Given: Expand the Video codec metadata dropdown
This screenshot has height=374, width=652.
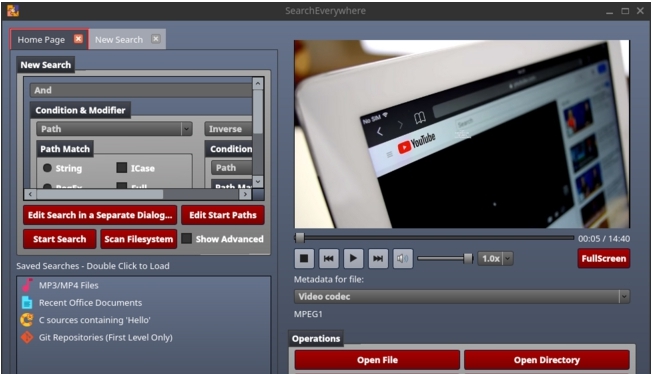Looking at the screenshot, I should pos(462,296).
